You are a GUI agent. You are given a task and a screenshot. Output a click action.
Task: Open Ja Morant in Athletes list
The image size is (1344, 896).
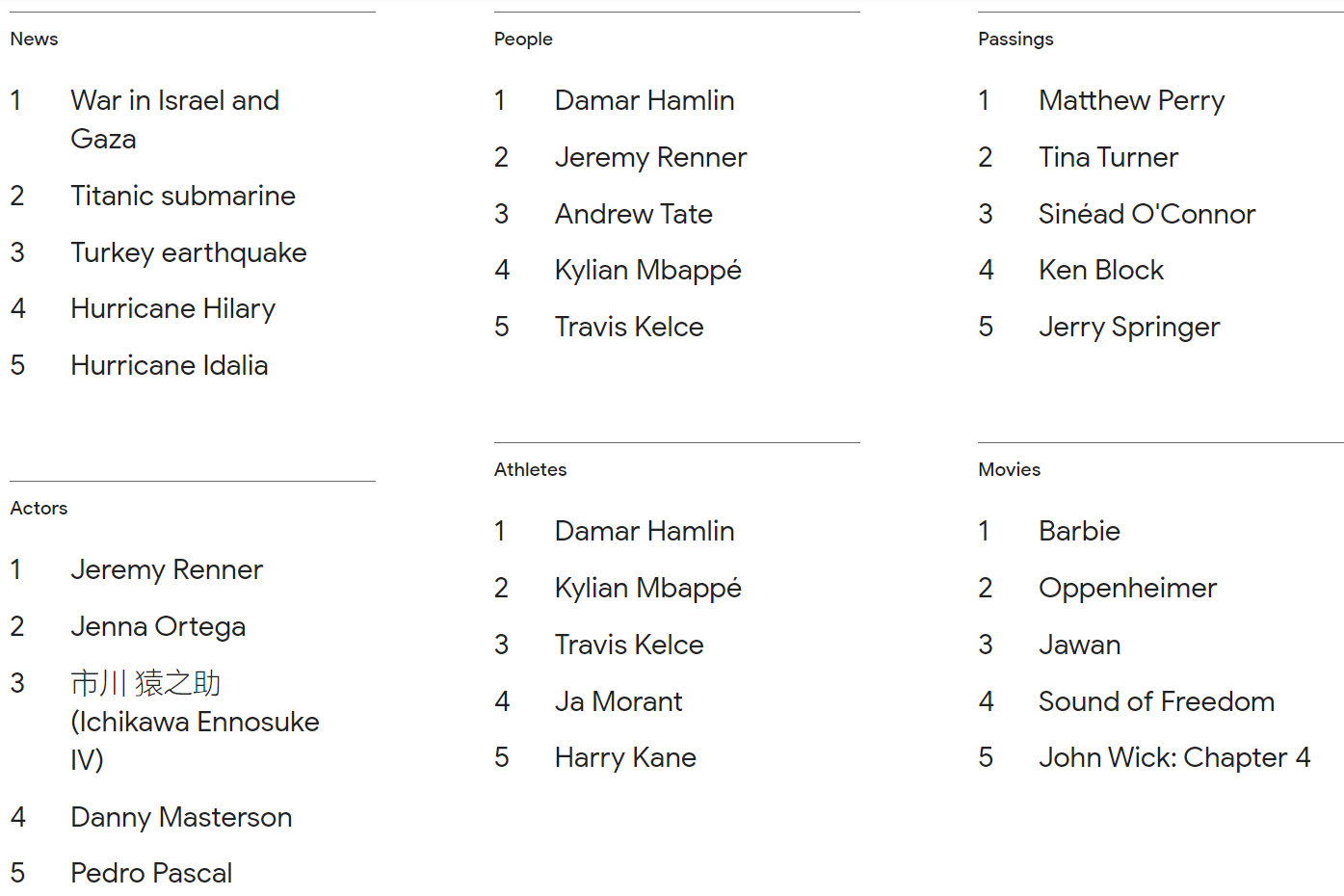click(619, 701)
